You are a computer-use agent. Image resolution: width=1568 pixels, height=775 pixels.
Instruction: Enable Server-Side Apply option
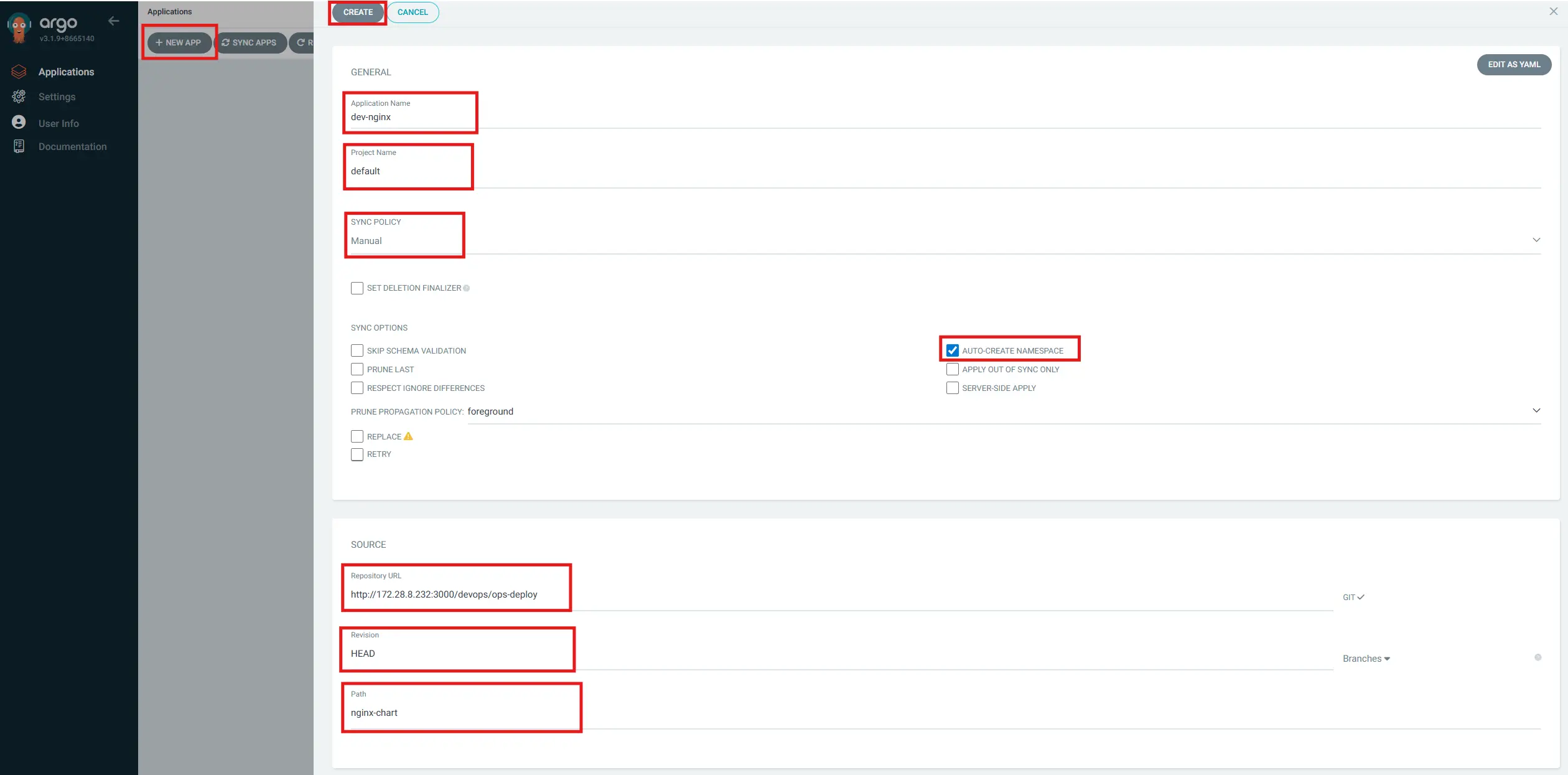(952, 388)
